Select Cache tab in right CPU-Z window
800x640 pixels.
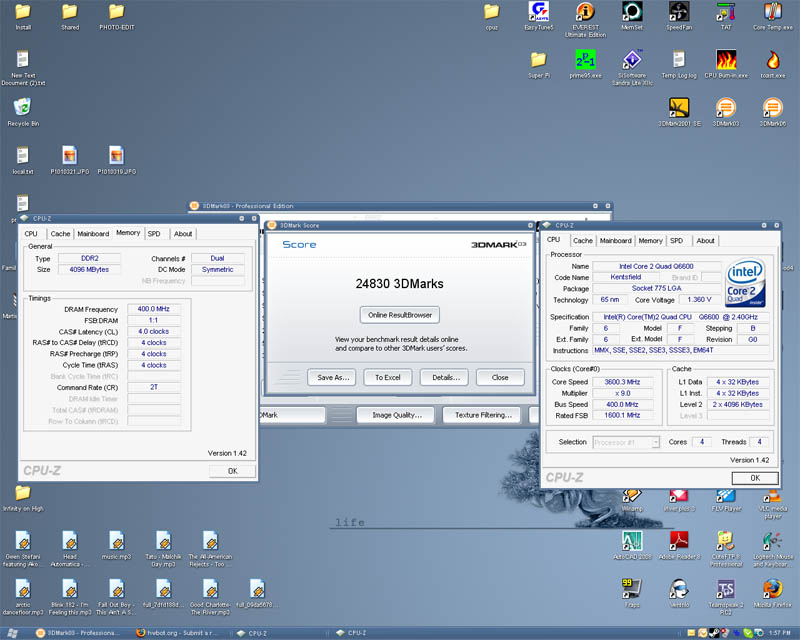coord(583,240)
